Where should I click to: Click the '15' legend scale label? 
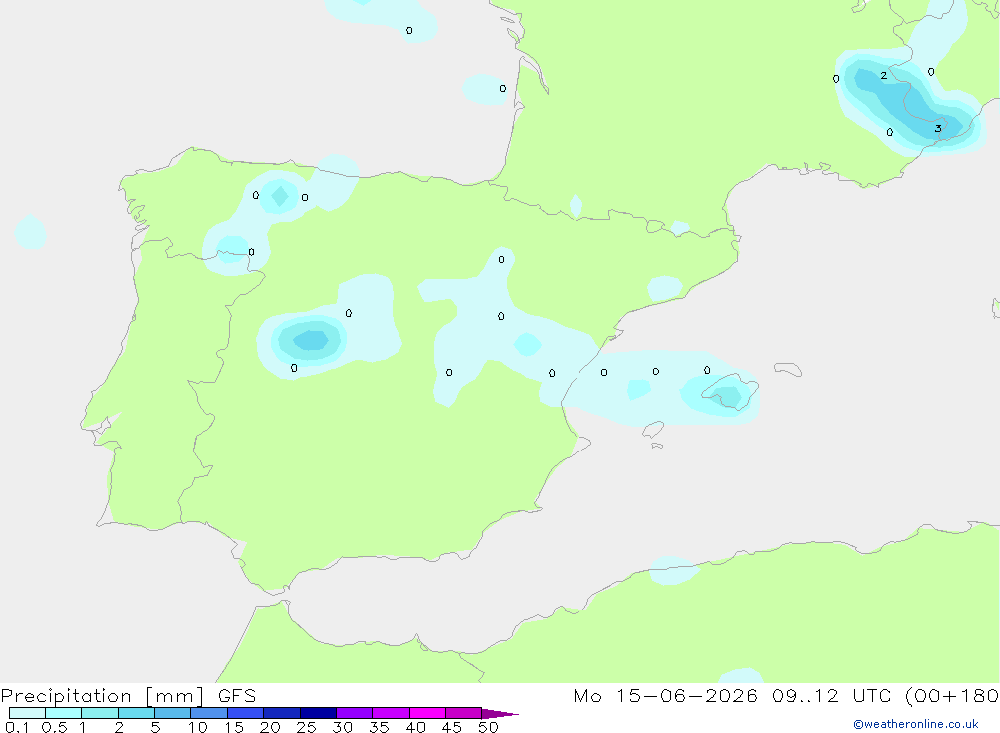click(234, 727)
